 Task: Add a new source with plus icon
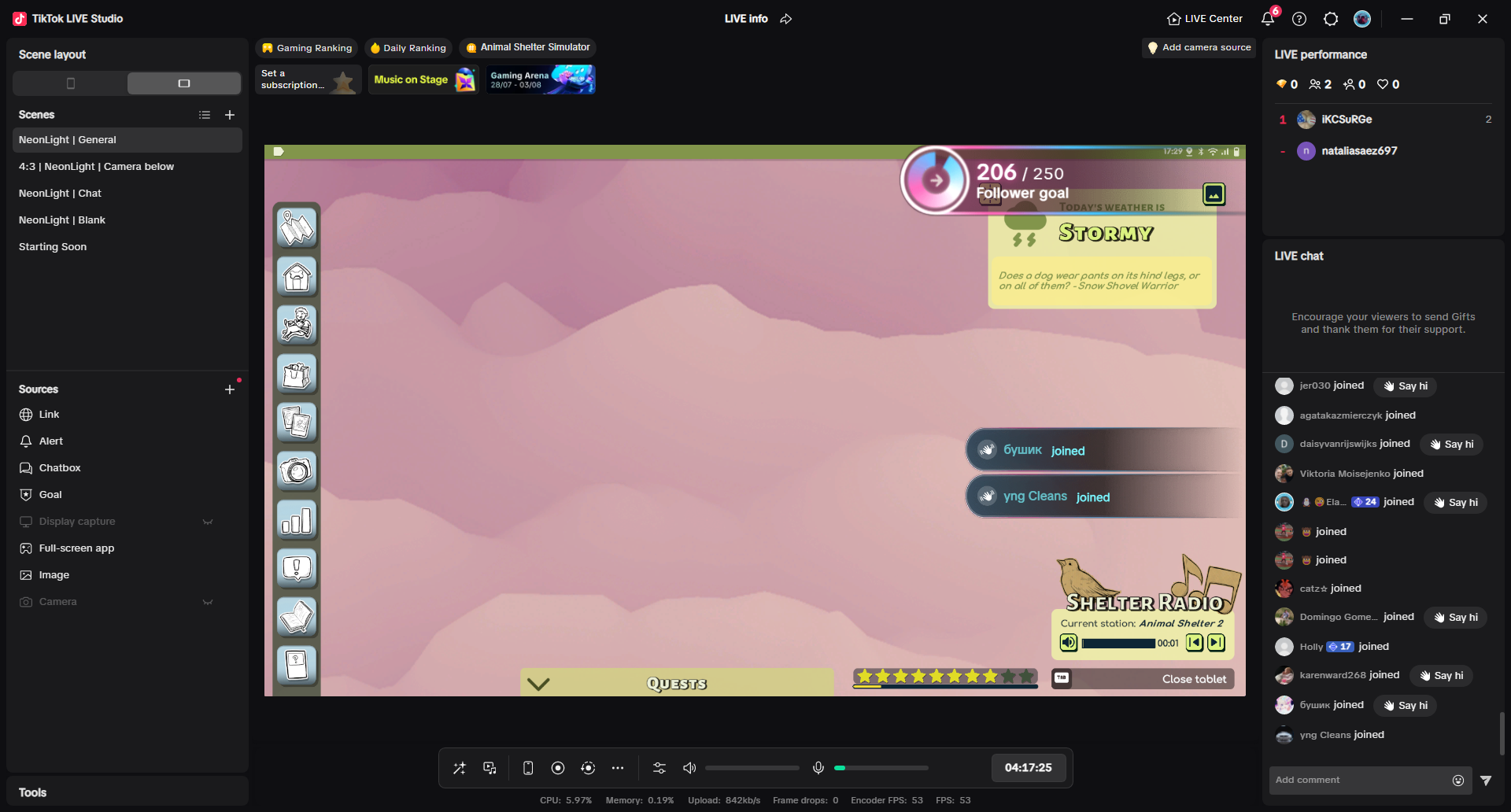point(230,389)
